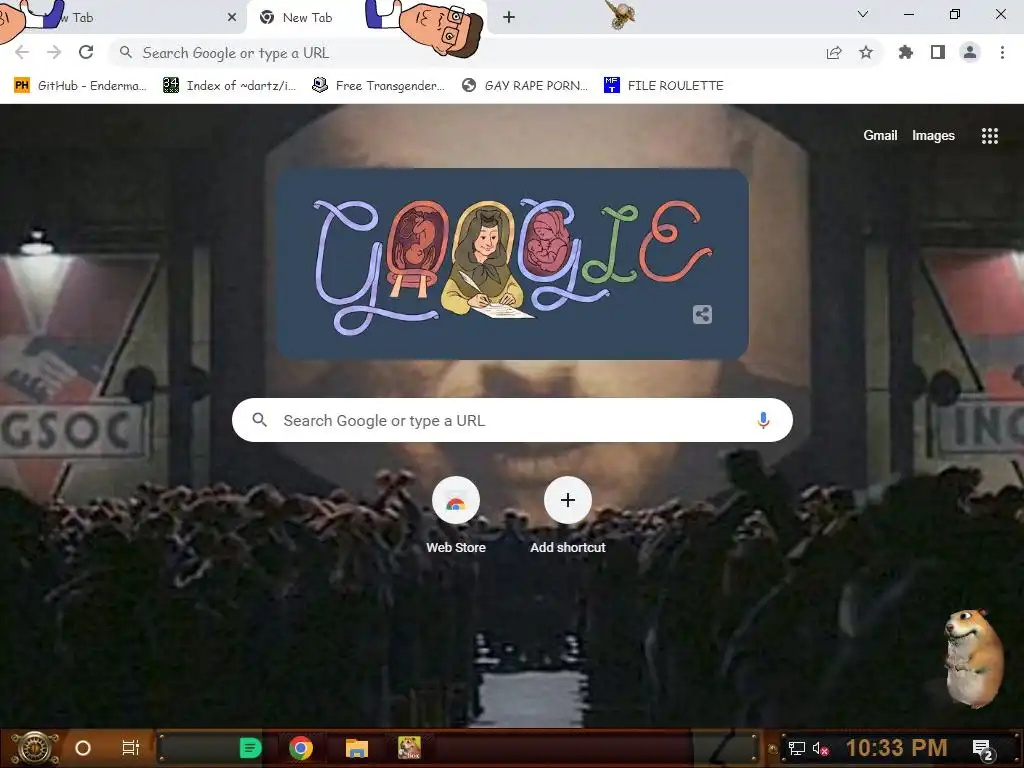This screenshot has height=768, width=1024.
Task: Open Google Images link
Action: pyautogui.click(x=933, y=135)
